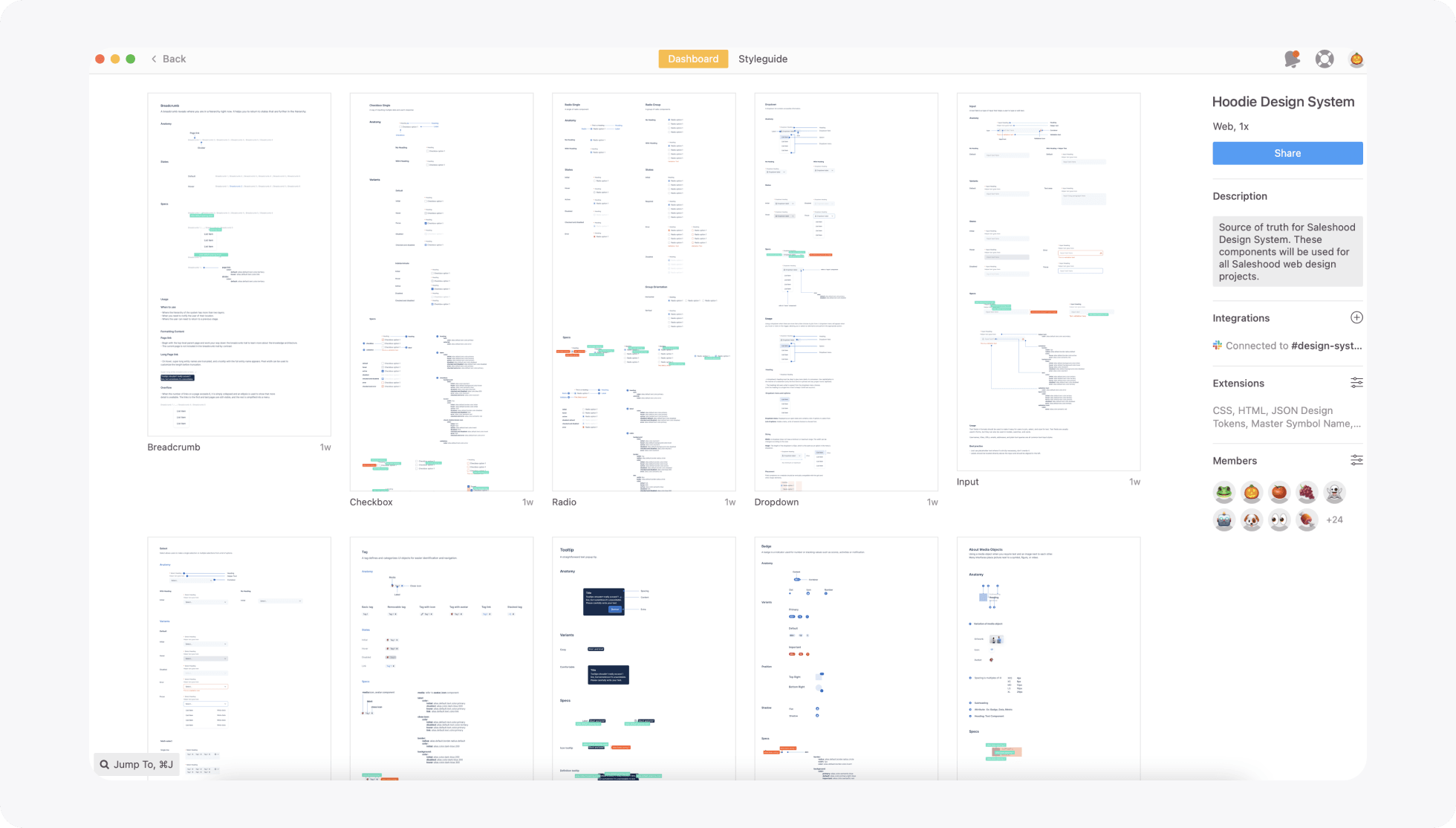Screen dimensions: 1456x828
Task: Click the Slack icon beside Connected to
Action: pos(1218,345)
